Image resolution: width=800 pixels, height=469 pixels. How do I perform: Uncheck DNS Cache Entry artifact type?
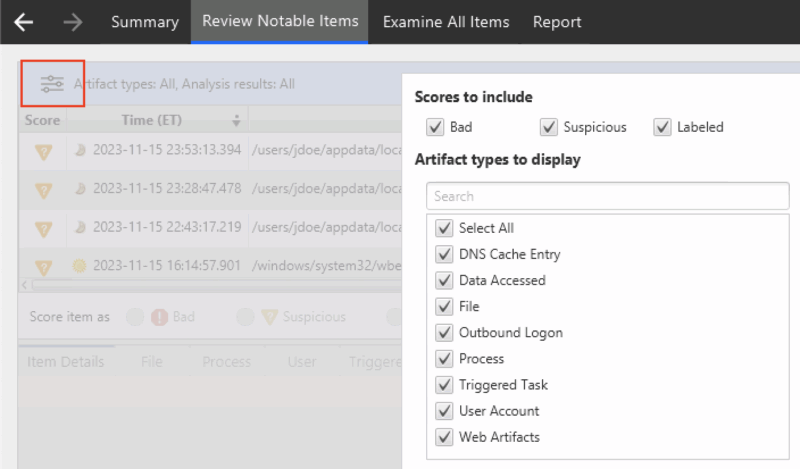[444, 254]
